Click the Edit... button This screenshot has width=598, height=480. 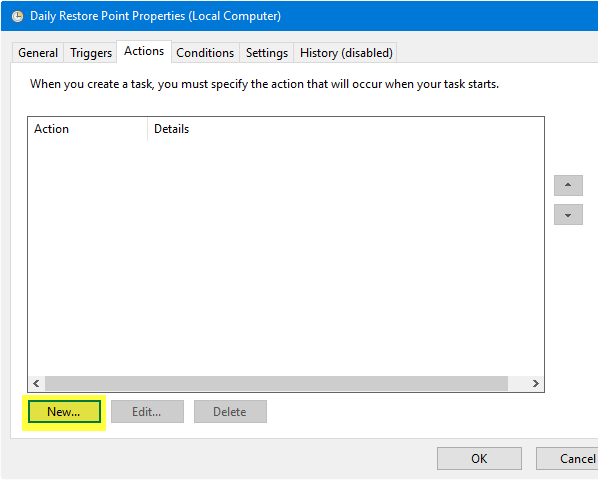point(147,412)
